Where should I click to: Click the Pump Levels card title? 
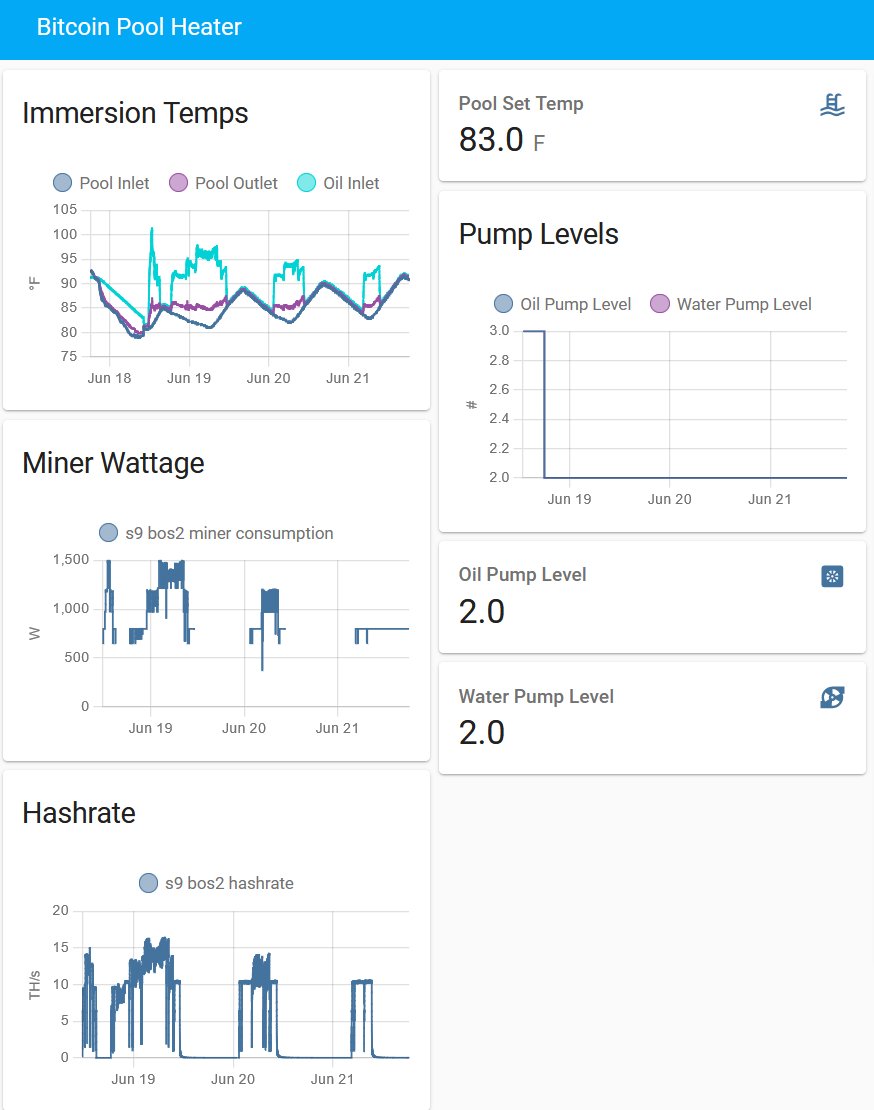(539, 234)
